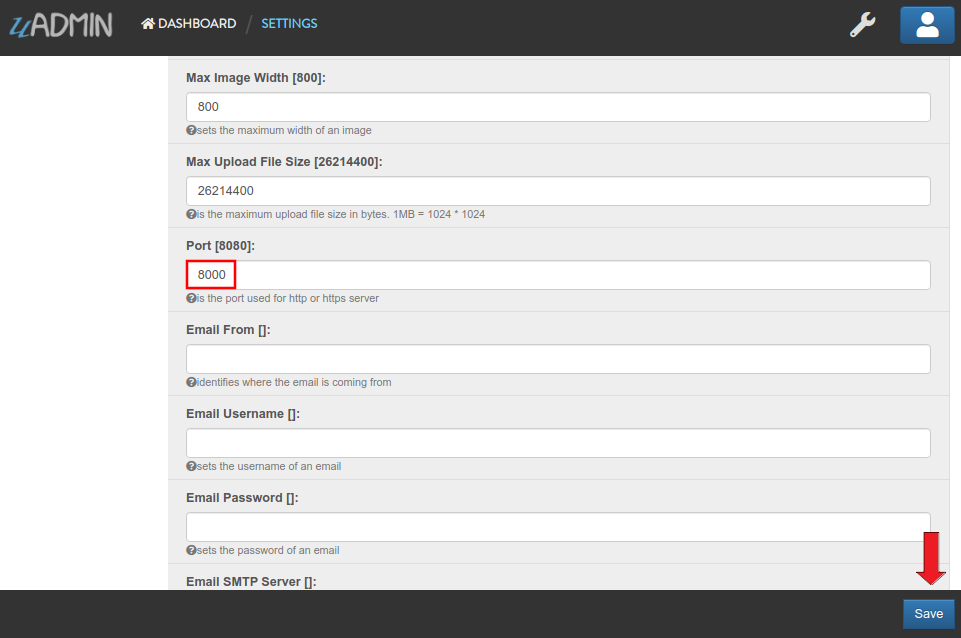Go to Dashboard breadcrumb
The width and height of the screenshot is (961, 638).
coord(189,23)
